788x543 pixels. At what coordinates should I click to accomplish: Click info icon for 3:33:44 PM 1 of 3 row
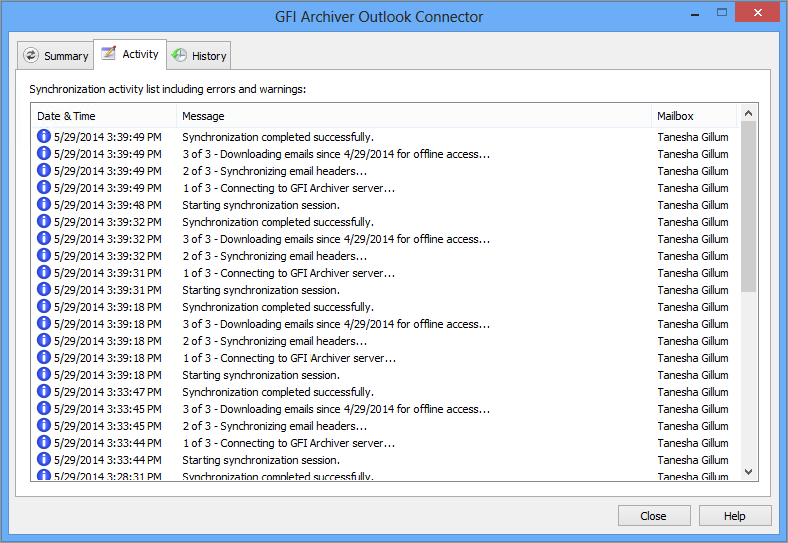coord(44,442)
